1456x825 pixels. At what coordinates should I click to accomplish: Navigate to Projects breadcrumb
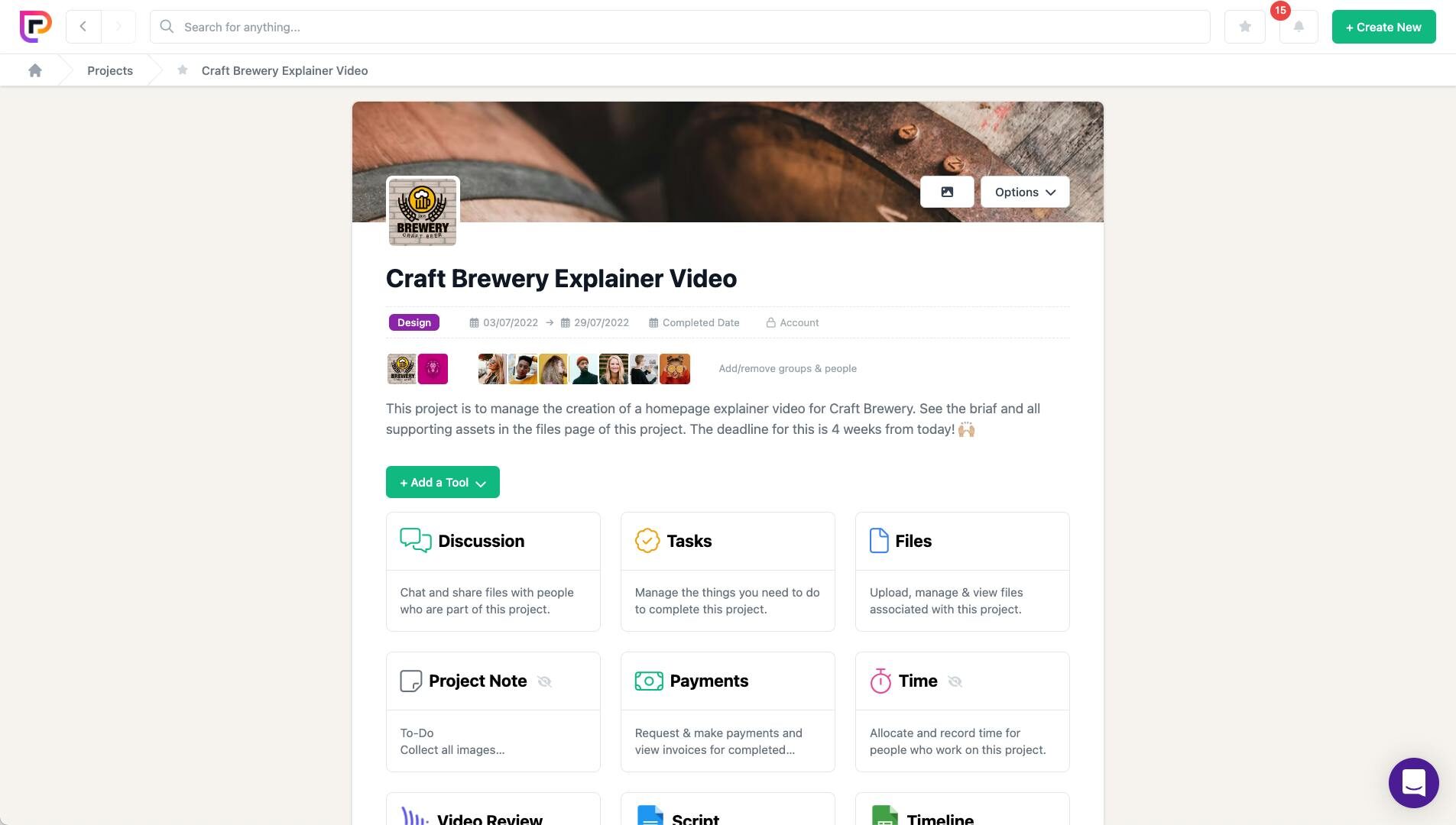click(x=110, y=70)
